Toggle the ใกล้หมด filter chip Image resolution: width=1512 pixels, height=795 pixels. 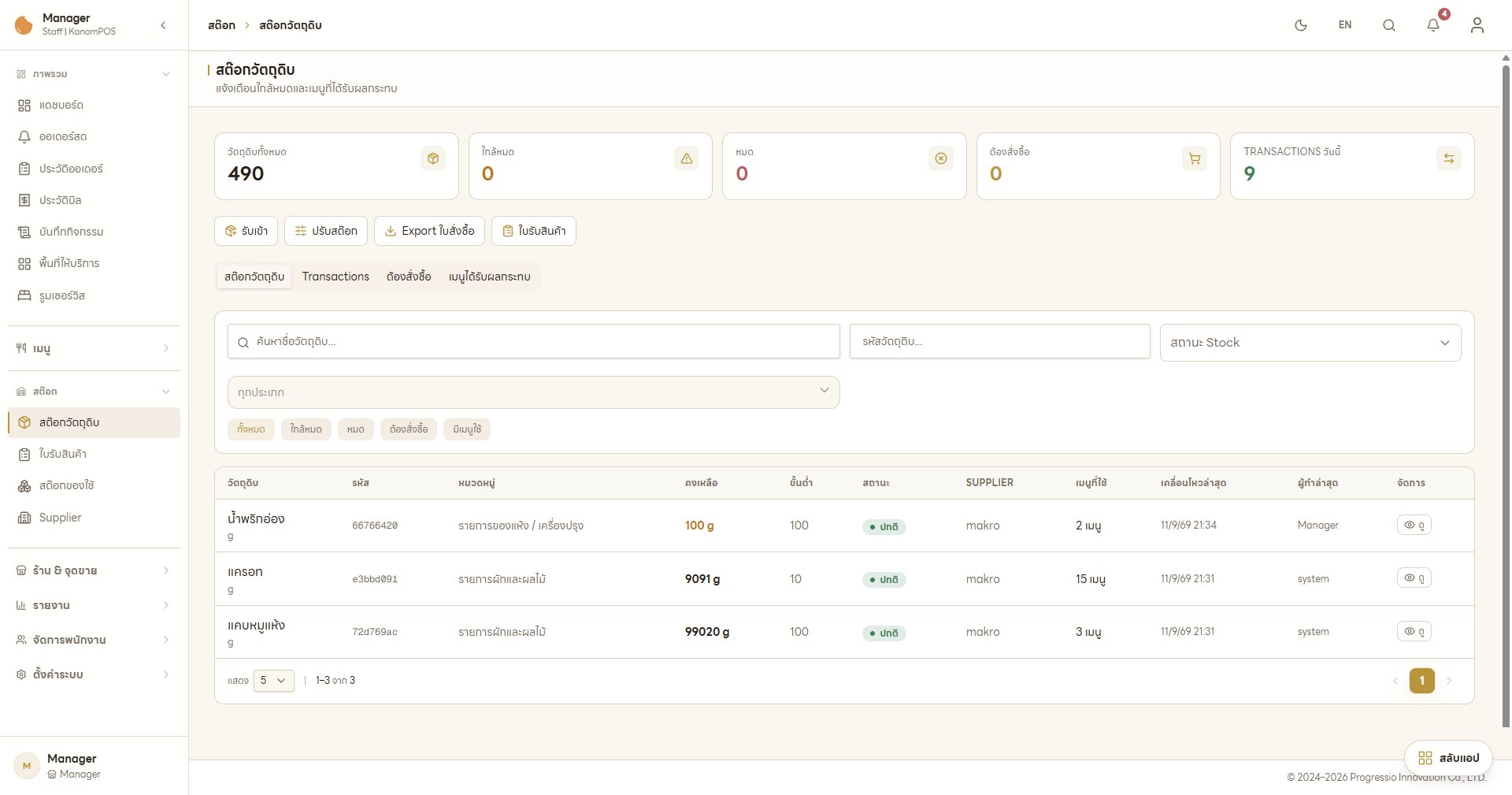[x=306, y=429]
